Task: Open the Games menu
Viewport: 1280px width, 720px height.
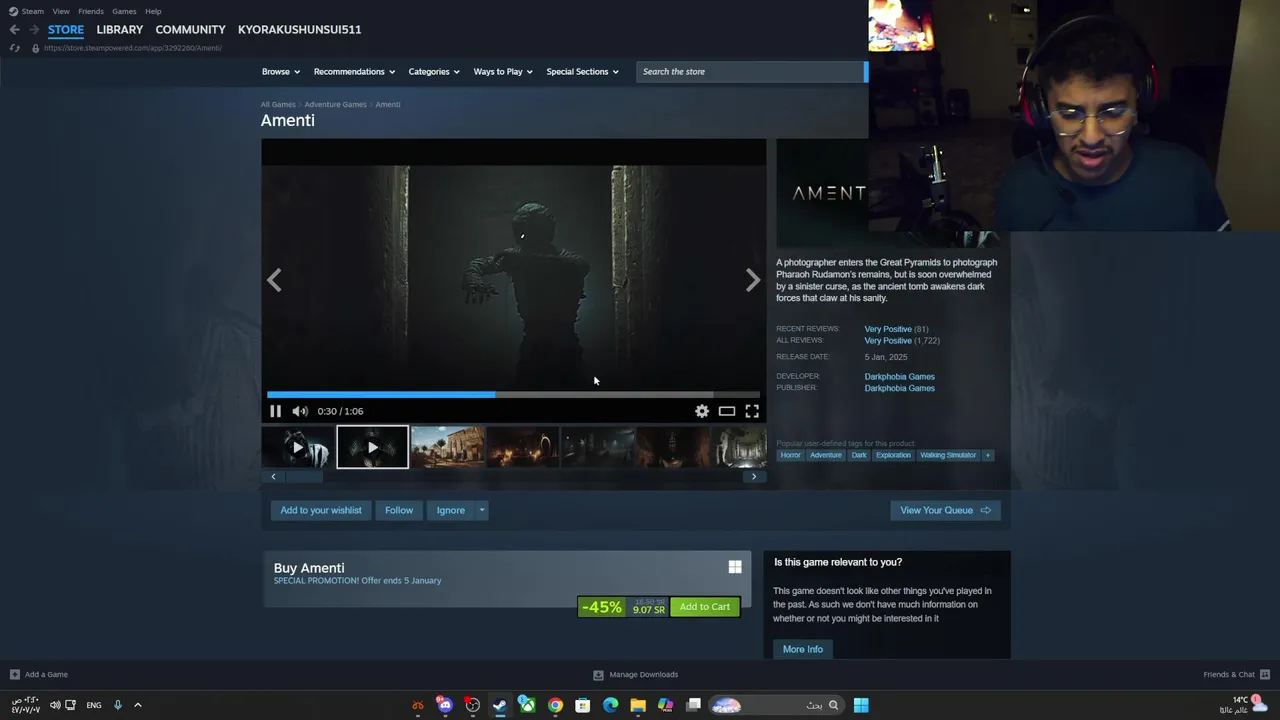Action: tap(124, 11)
